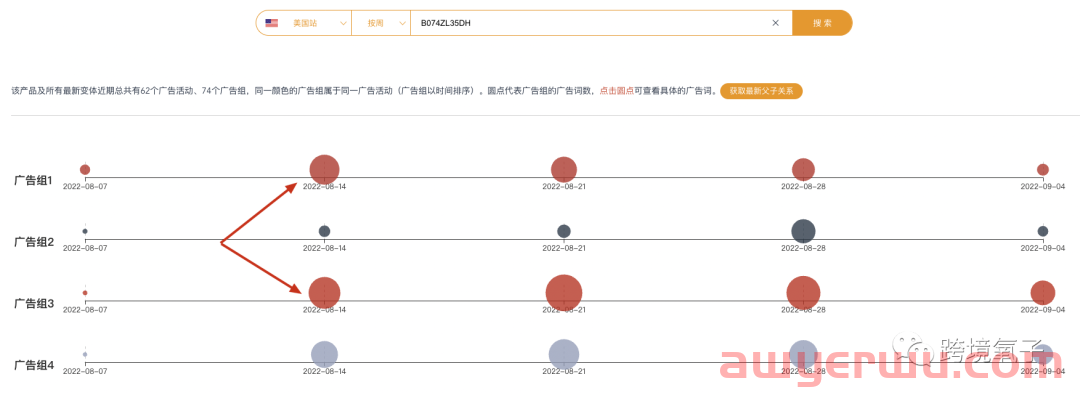The image size is (1080, 398).
Task: Click the 搜索 search button
Action: [822, 23]
